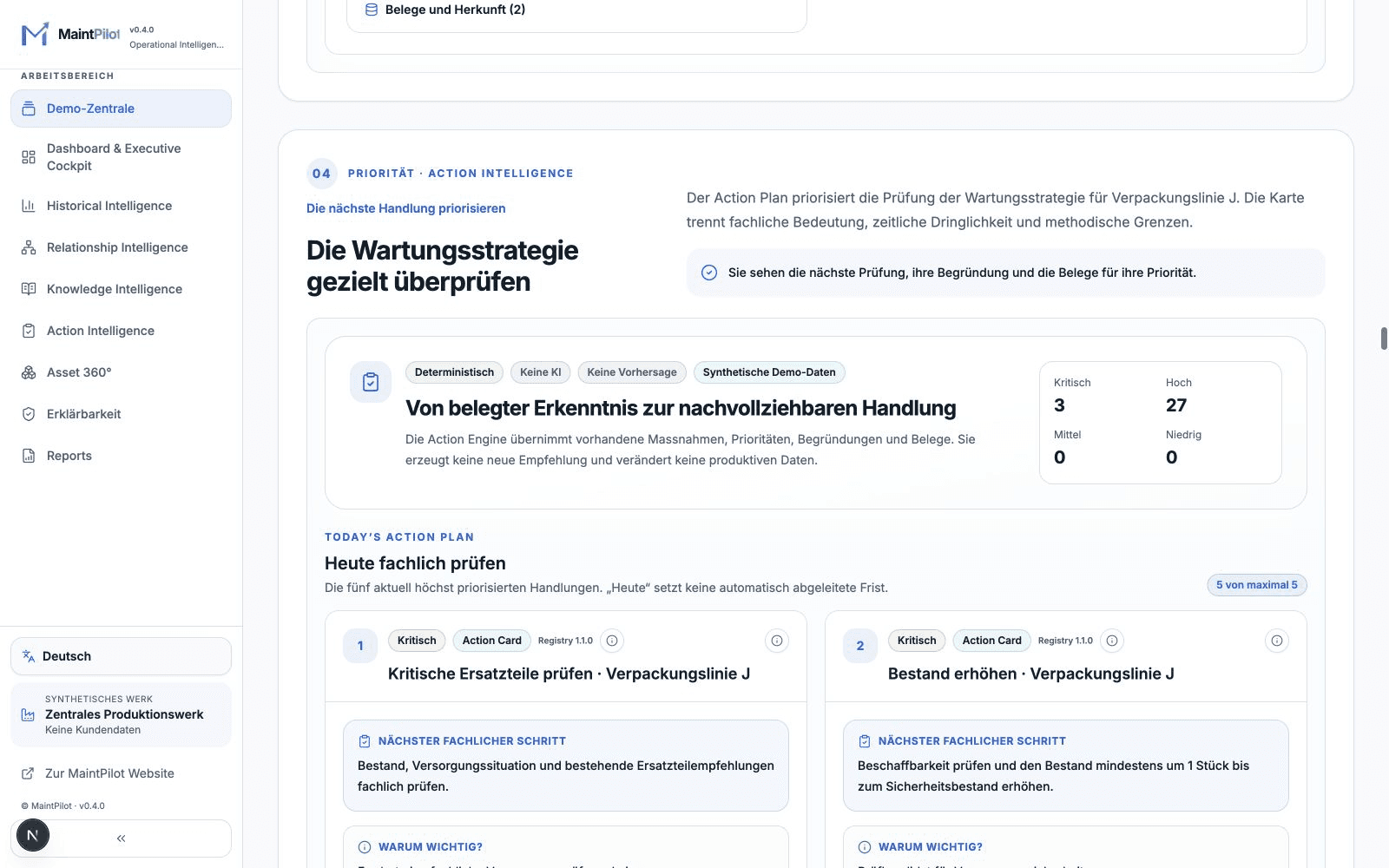Click rank number 1 badge

[360, 646]
